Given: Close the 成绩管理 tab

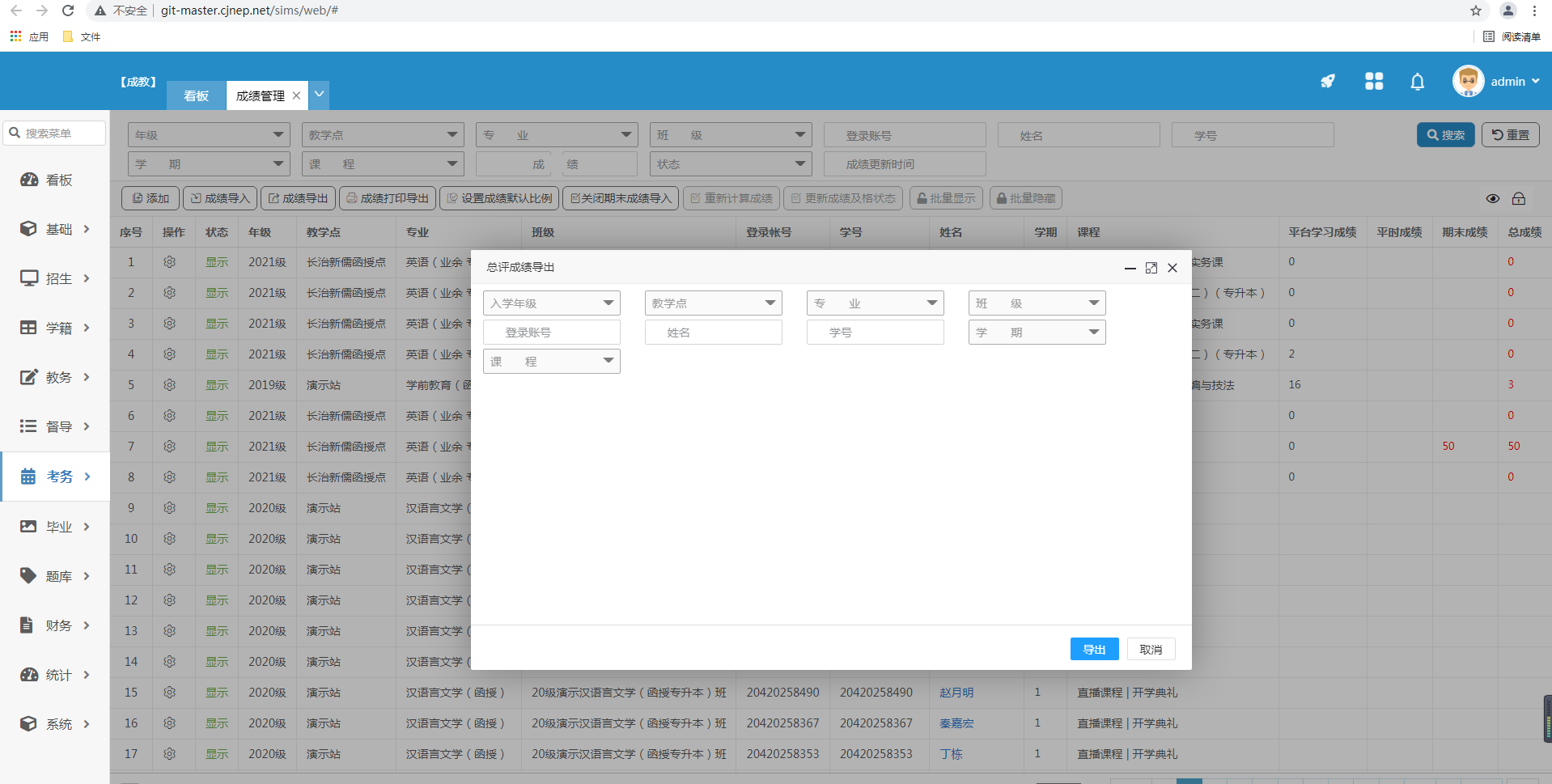Looking at the screenshot, I should (x=296, y=95).
